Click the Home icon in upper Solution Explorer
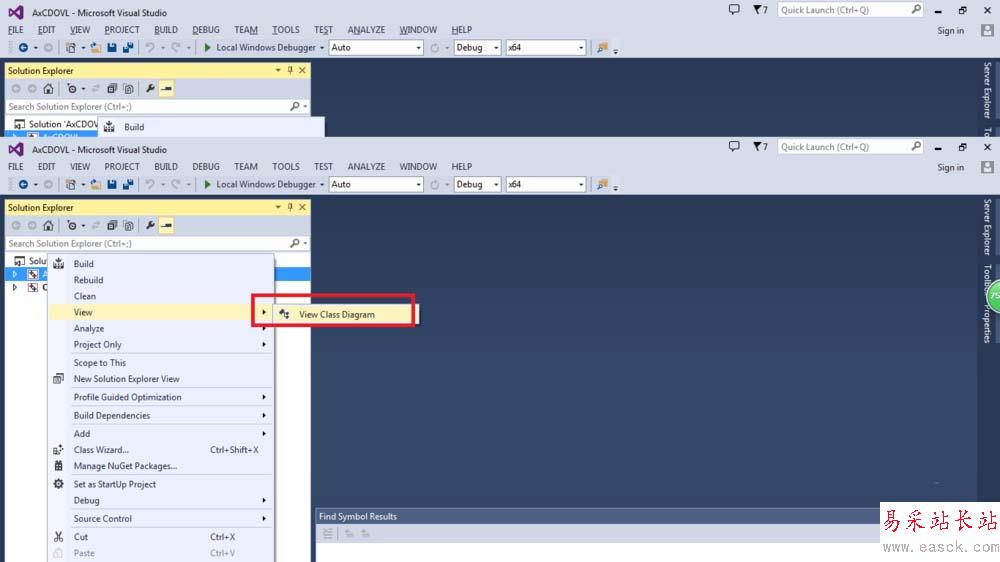Image resolution: width=1000 pixels, height=562 pixels. [x=48, y=89]
